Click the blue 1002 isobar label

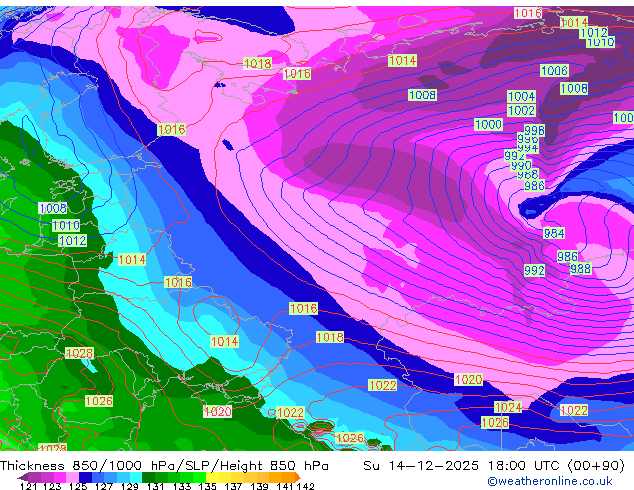click(522, 110)
